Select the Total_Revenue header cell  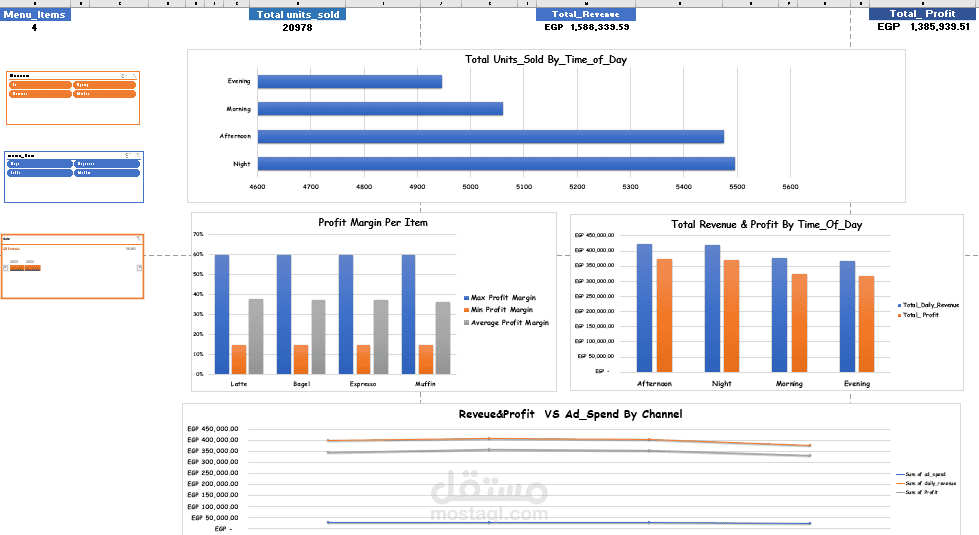point(586,14)
